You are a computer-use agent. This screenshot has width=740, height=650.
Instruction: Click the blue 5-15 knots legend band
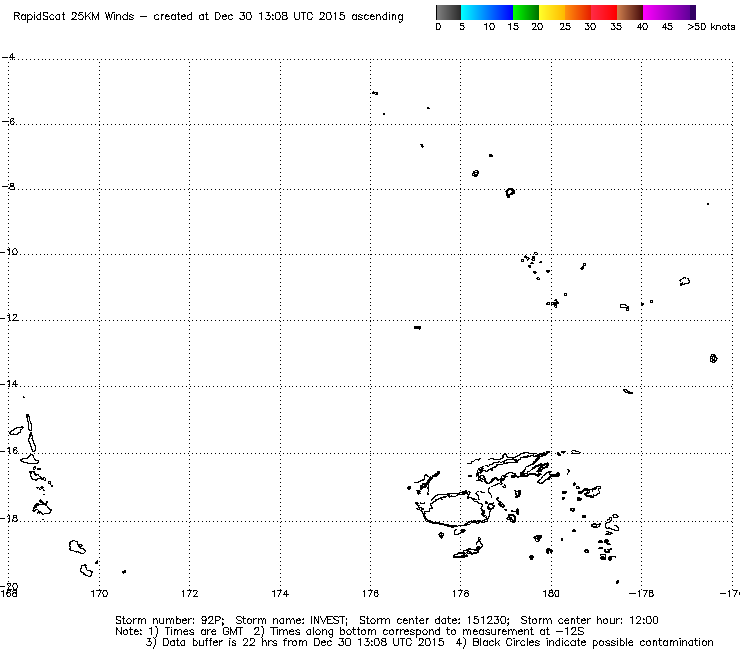coord(487,12)
